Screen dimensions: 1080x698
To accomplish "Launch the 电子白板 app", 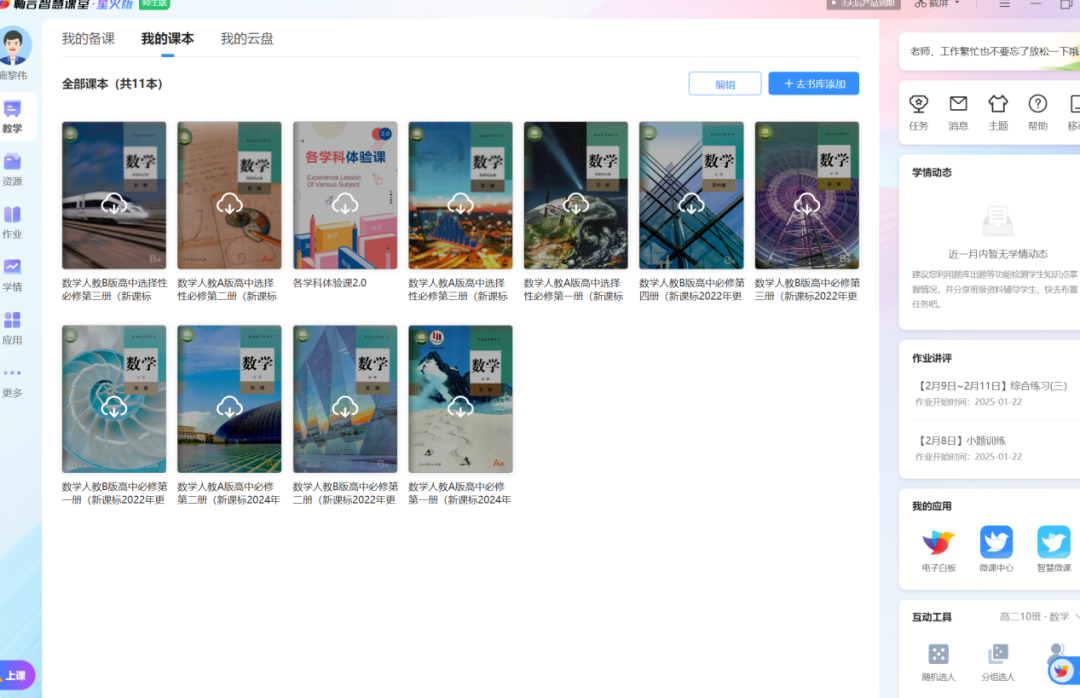I will (x=938, y=549).
